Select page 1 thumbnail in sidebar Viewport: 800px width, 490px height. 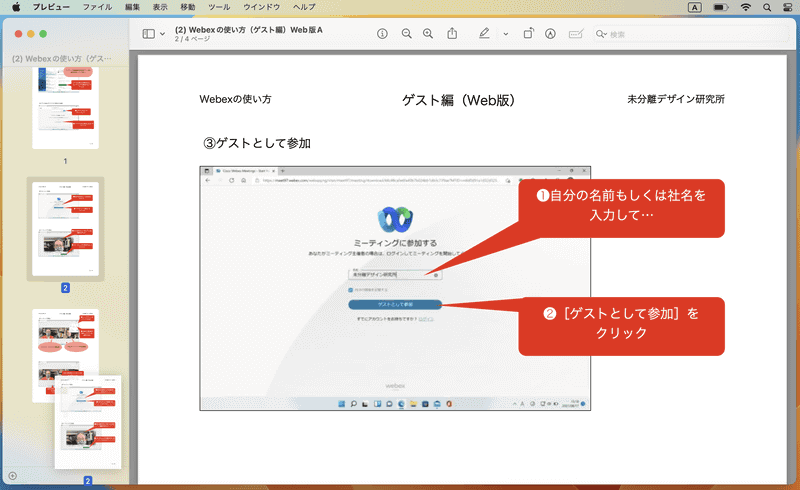coord(65,108)
